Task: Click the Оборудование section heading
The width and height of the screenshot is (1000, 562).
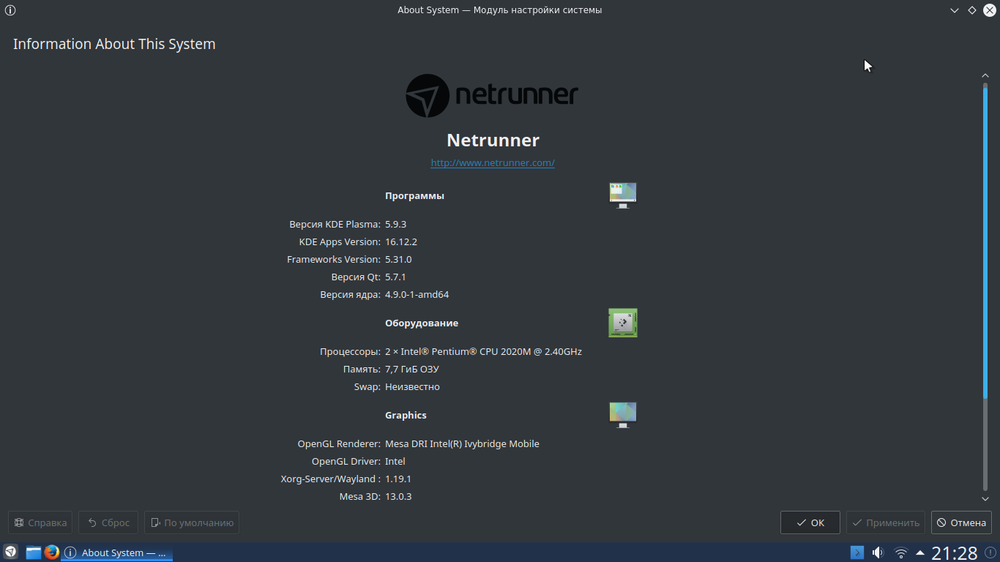Action: 421,323
